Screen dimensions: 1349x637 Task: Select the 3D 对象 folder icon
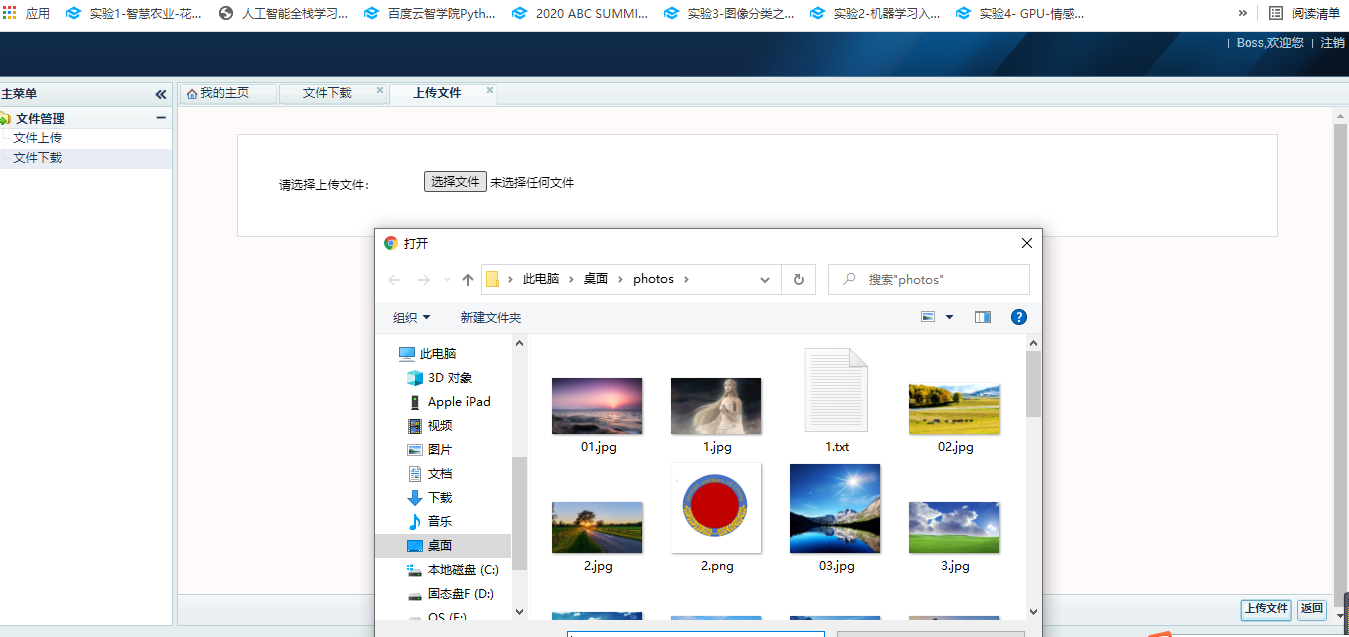point(415,378)
